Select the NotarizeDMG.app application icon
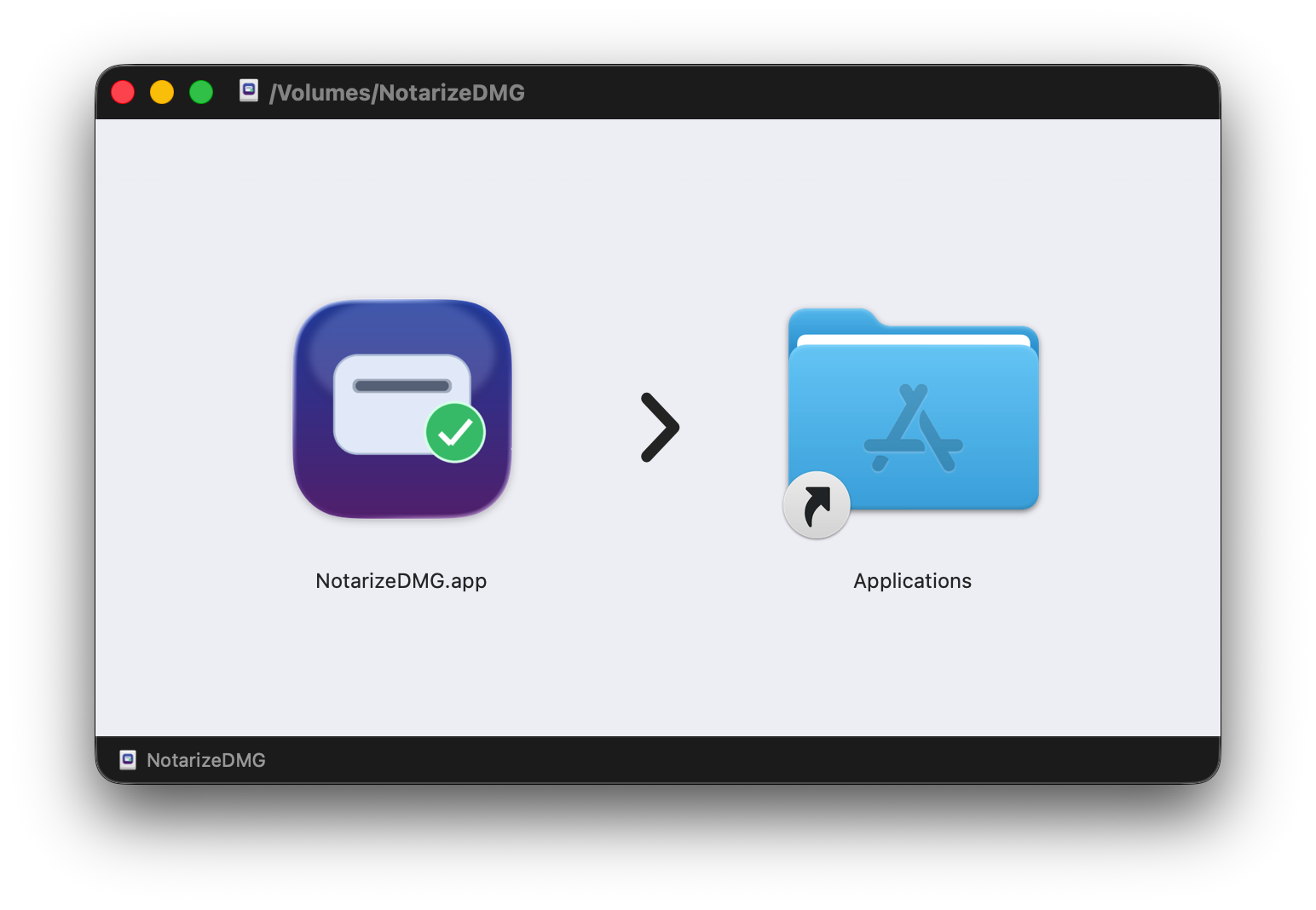The image size is (1316, 910). pyautogui.click(x=402, y=409)
